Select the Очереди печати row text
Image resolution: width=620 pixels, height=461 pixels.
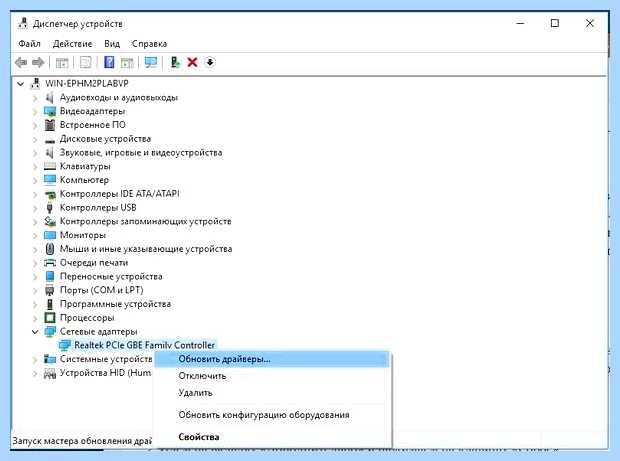click(x=94, y=263)
